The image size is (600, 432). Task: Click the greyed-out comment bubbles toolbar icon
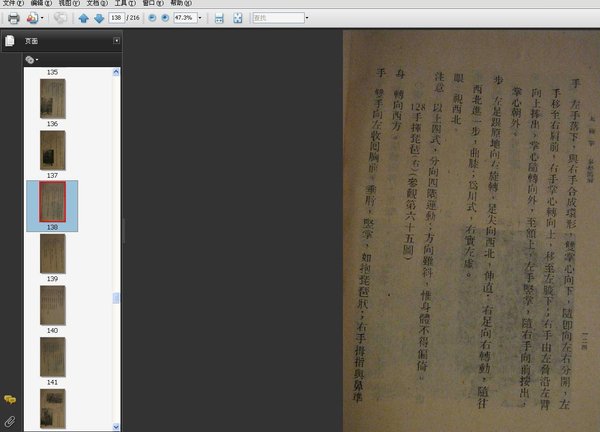click(x=60, y=18)
